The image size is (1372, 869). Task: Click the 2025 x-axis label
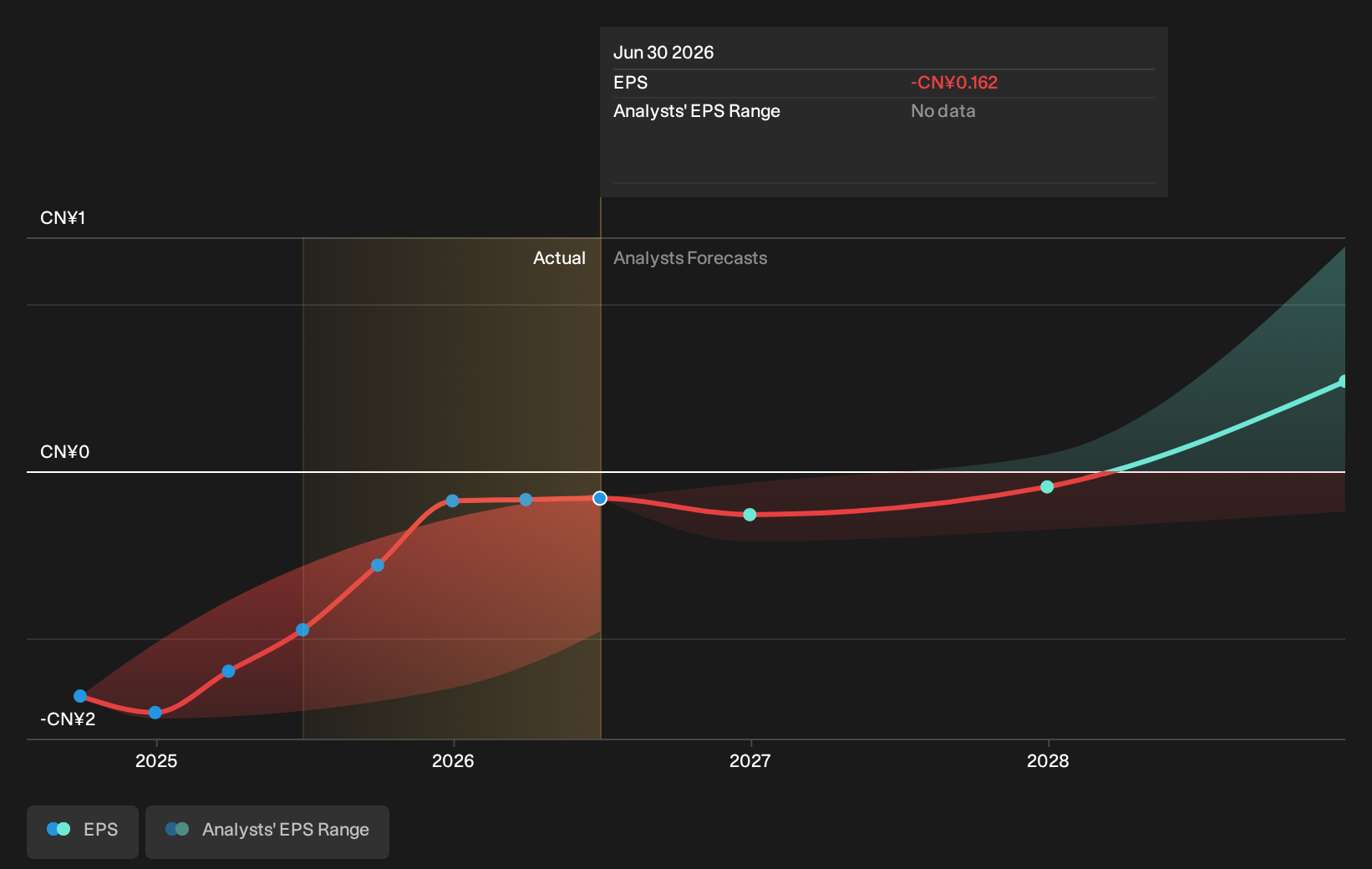coord(156,761)
